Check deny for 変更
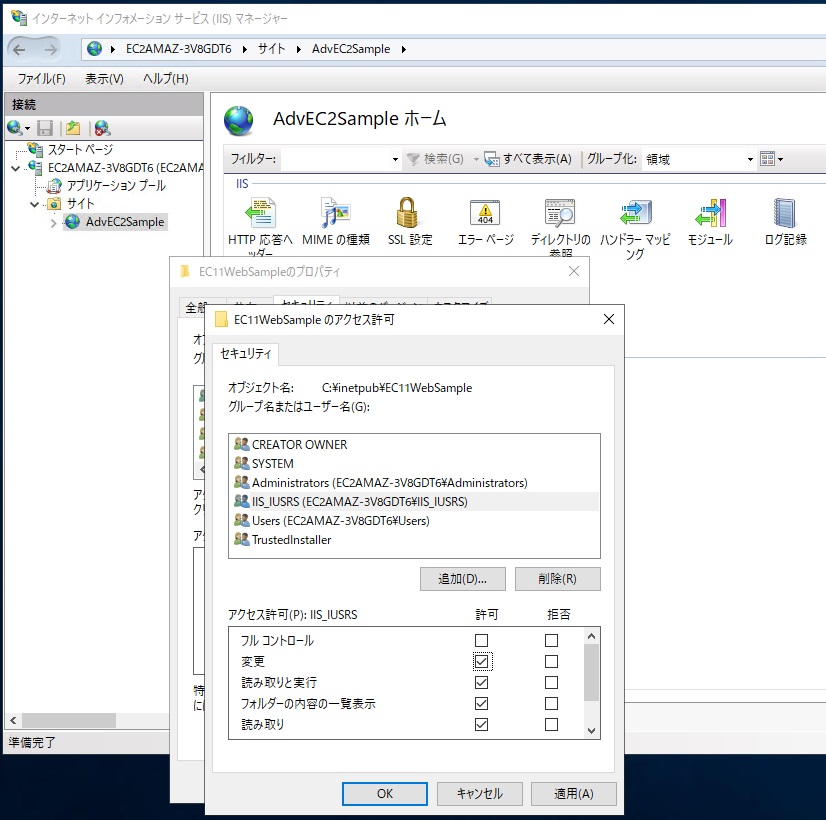Viewport: 826px width, 820px height. (x=552, y=661)
